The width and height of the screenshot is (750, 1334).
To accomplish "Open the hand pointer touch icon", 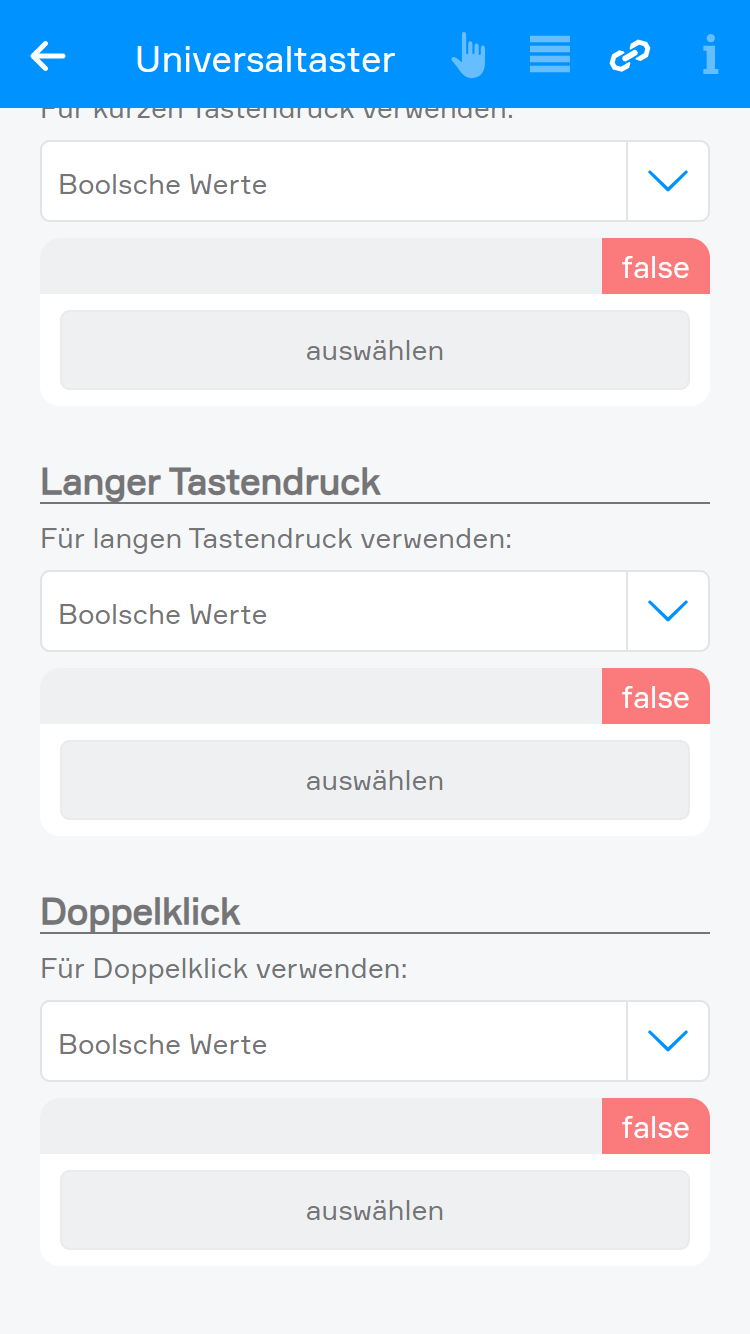I will 468,56.
